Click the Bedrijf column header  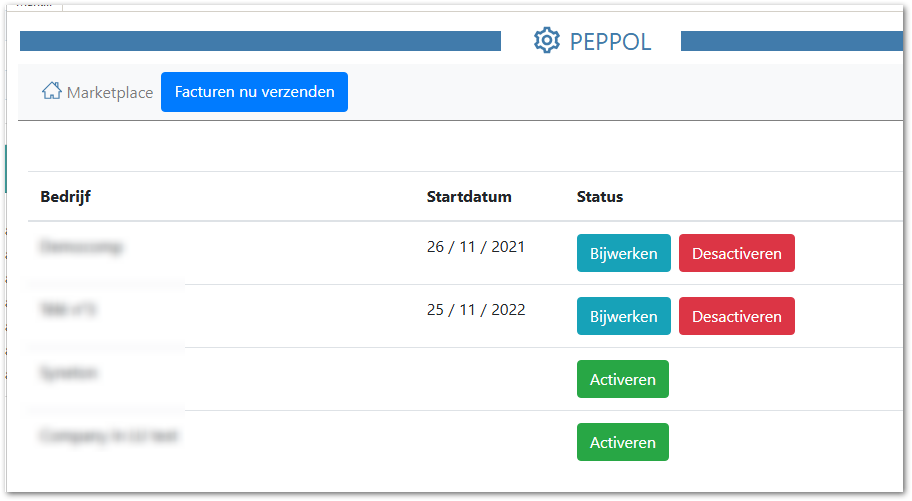point(65,197)
